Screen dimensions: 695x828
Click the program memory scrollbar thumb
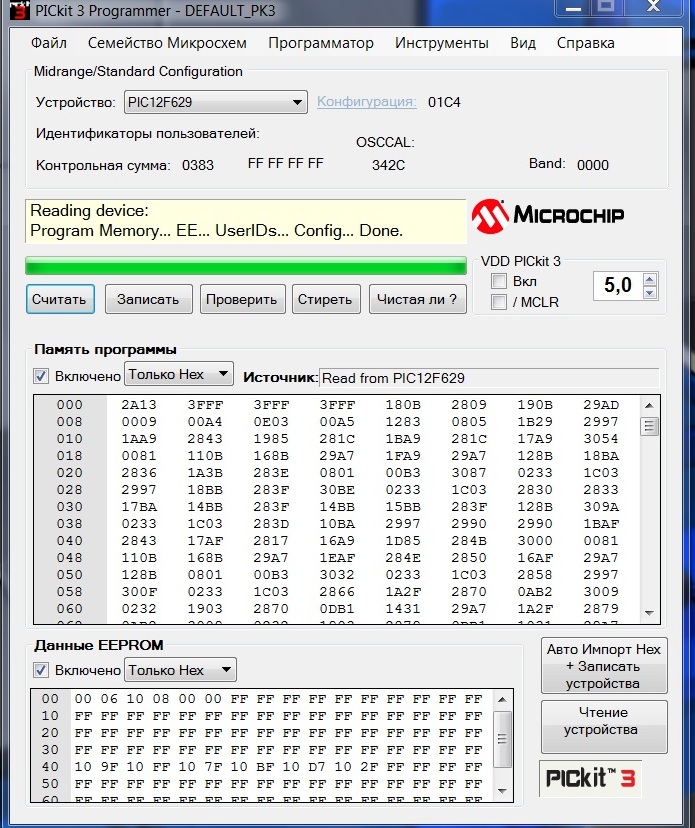click(650, 426)
